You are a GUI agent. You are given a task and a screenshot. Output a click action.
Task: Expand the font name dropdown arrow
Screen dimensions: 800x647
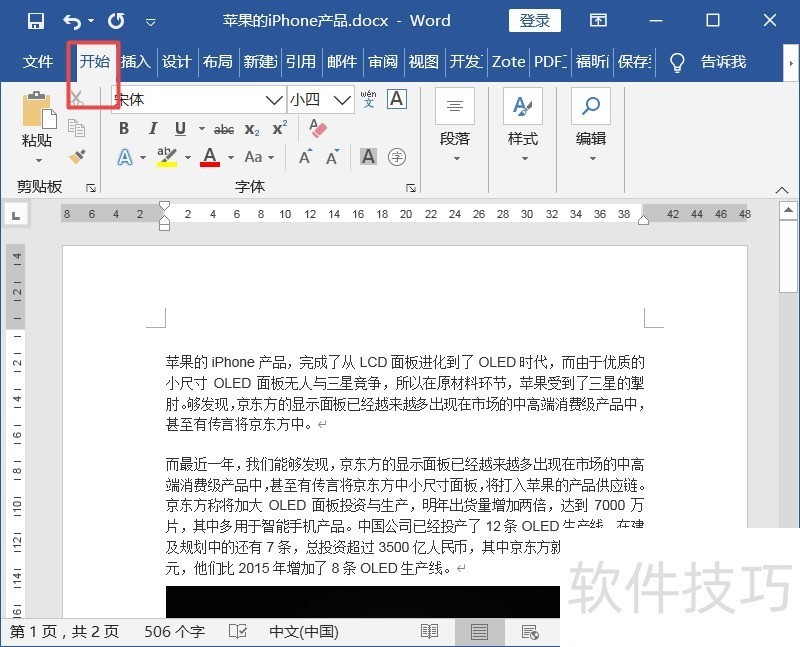click(x=274, y=99)
